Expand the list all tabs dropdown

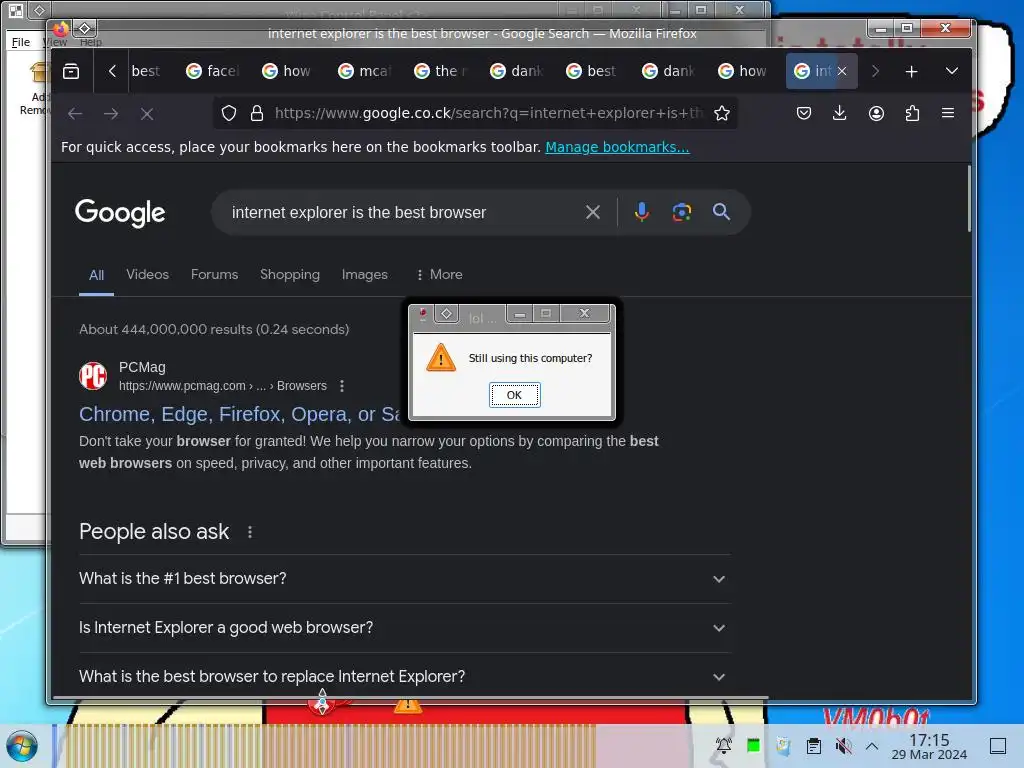(952, 71)
